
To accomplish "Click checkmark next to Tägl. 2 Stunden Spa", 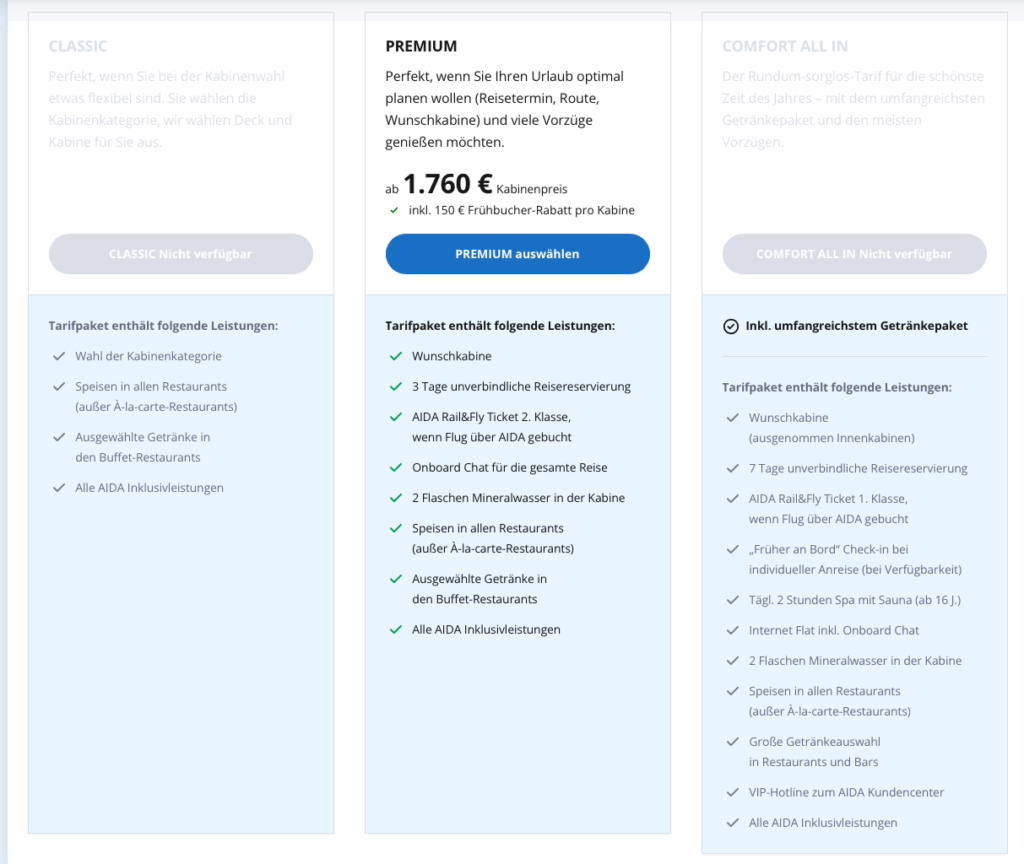I will click(733, 600).
